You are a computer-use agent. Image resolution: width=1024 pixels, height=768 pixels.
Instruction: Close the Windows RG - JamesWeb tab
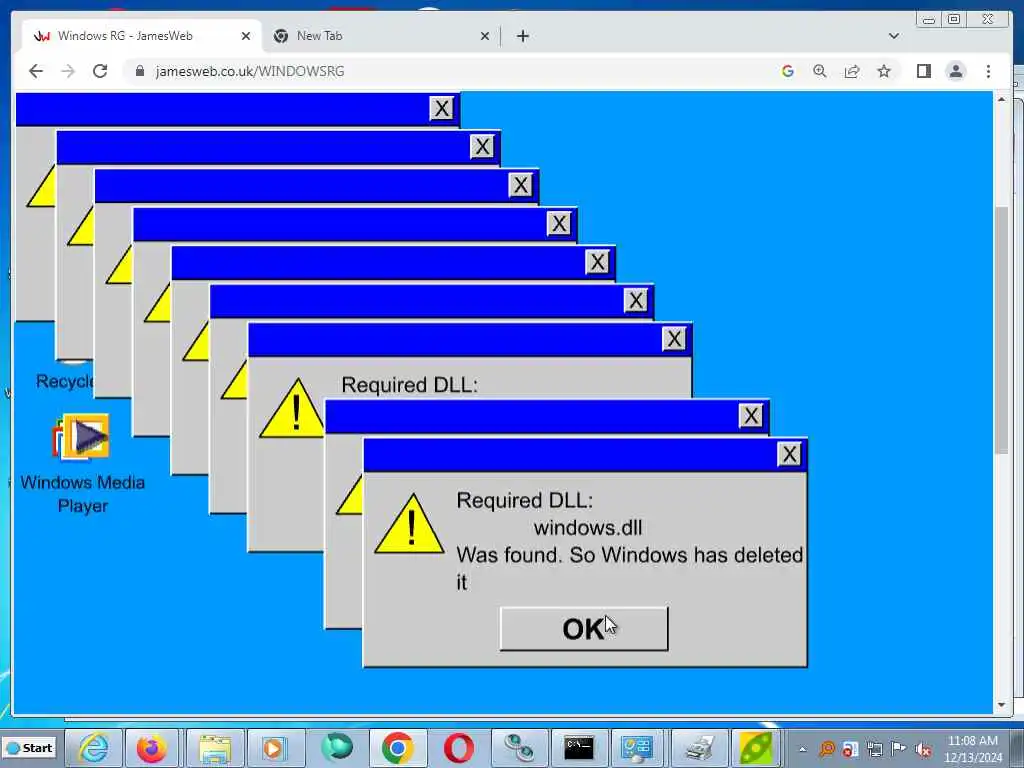click(x=246, y=36)
